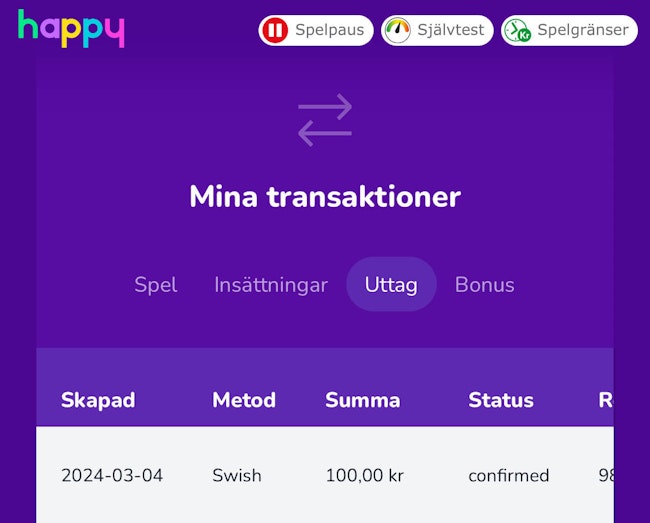650x523 pixels.
Task: Open the Spelgränser button
Action: click(569, 30)
